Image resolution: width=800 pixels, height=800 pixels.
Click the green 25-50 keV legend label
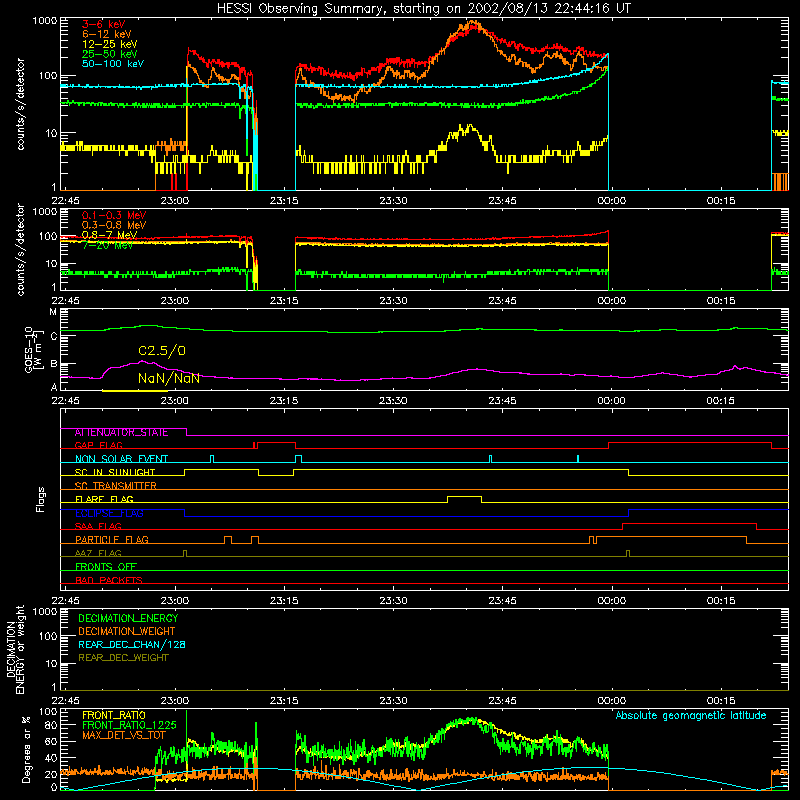point(110,54)
